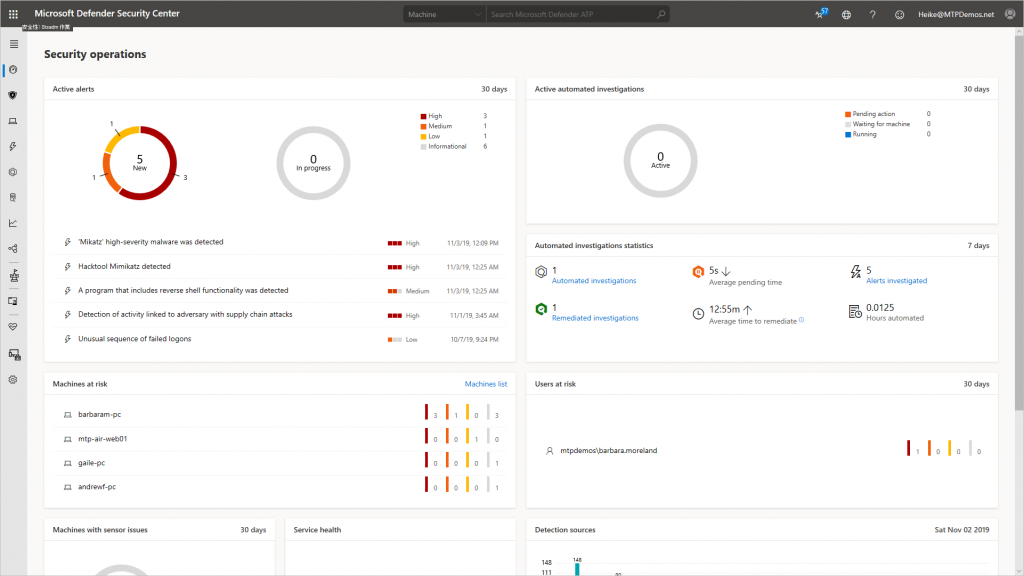Viewport: 1024px width, 576px height.
Task: Open the Automated investigations link
Action: coord(594,281)
